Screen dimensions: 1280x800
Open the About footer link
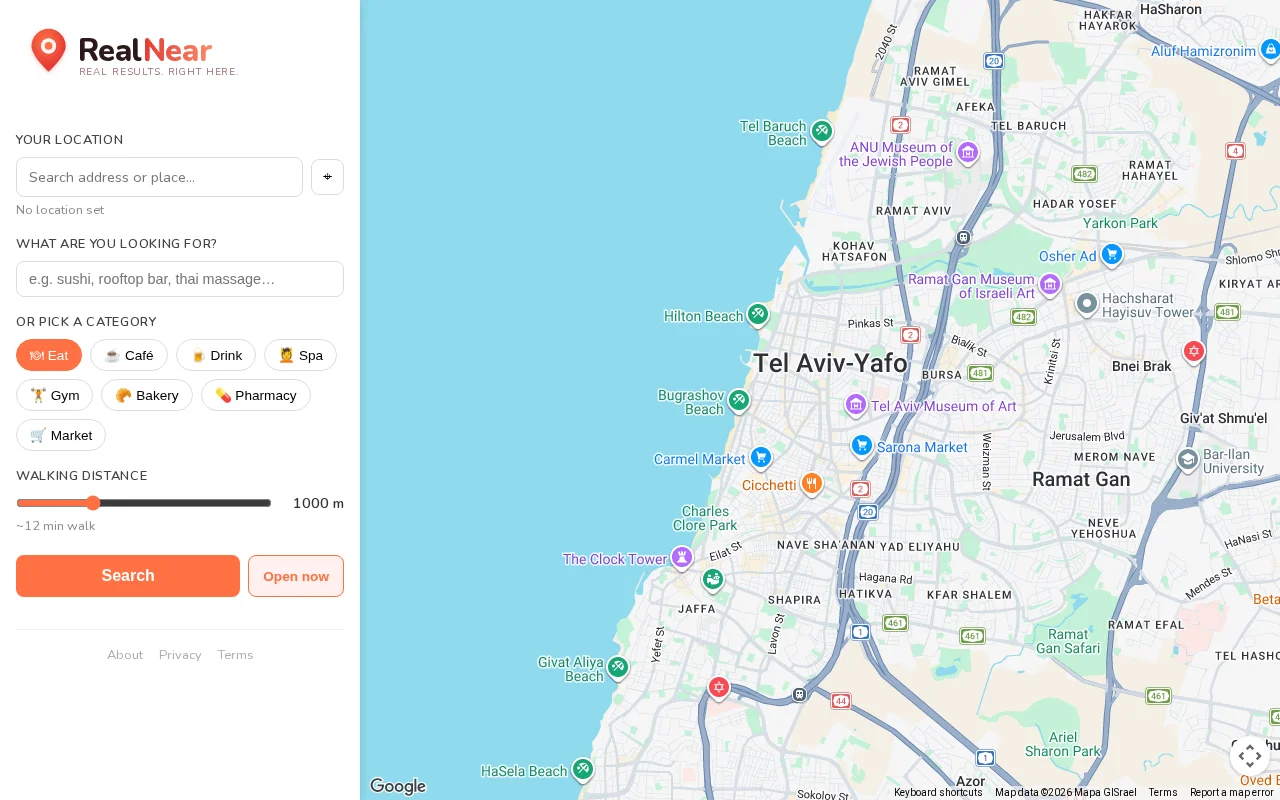(125, 655)
